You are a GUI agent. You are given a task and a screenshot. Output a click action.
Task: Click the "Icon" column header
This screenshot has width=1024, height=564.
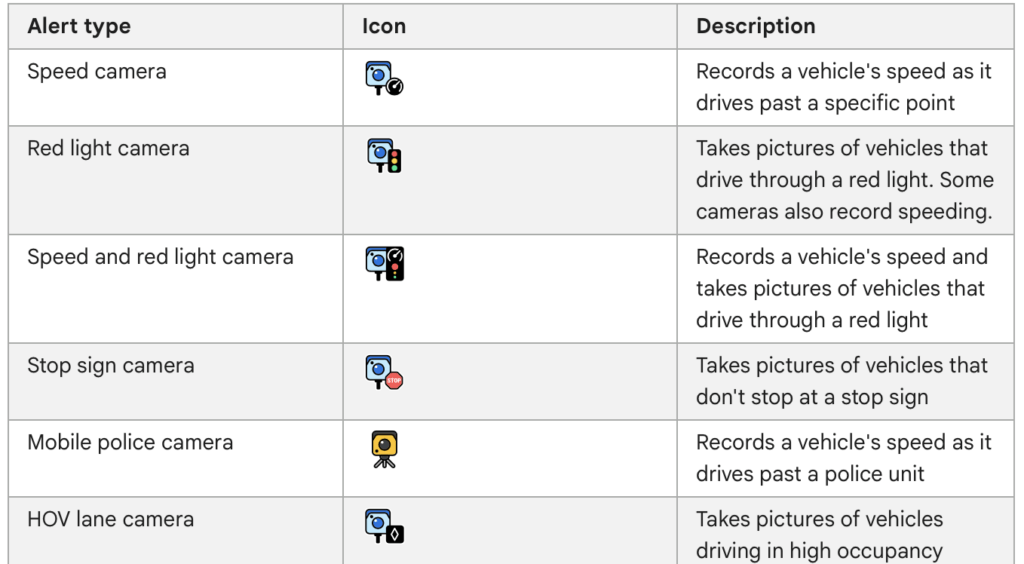click(x=384, y=26)
